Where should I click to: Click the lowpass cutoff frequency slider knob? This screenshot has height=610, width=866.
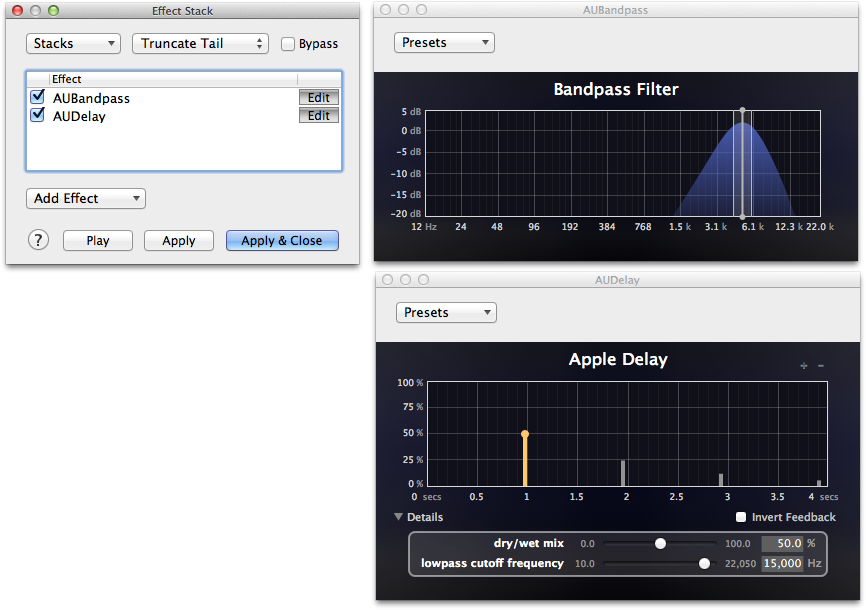pos(704,564)
